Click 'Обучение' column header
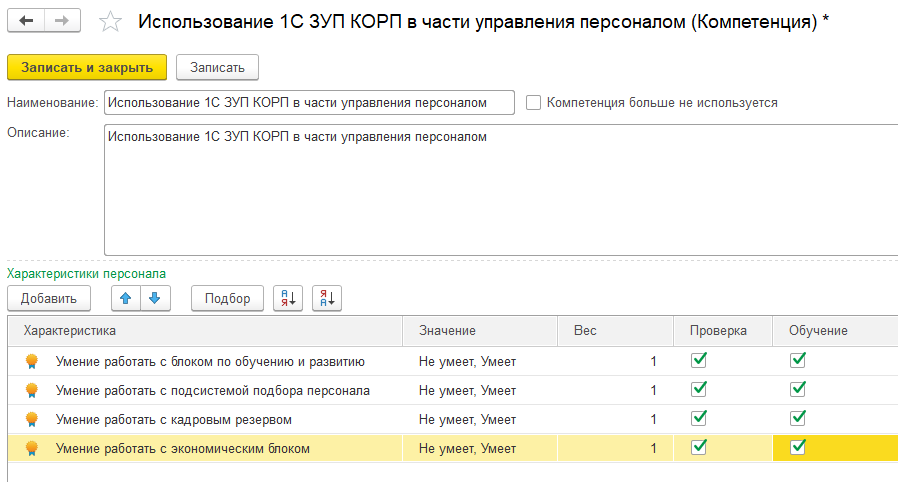Image resolution: width=898 pixels, height=482 pixels. coord(836,331)
